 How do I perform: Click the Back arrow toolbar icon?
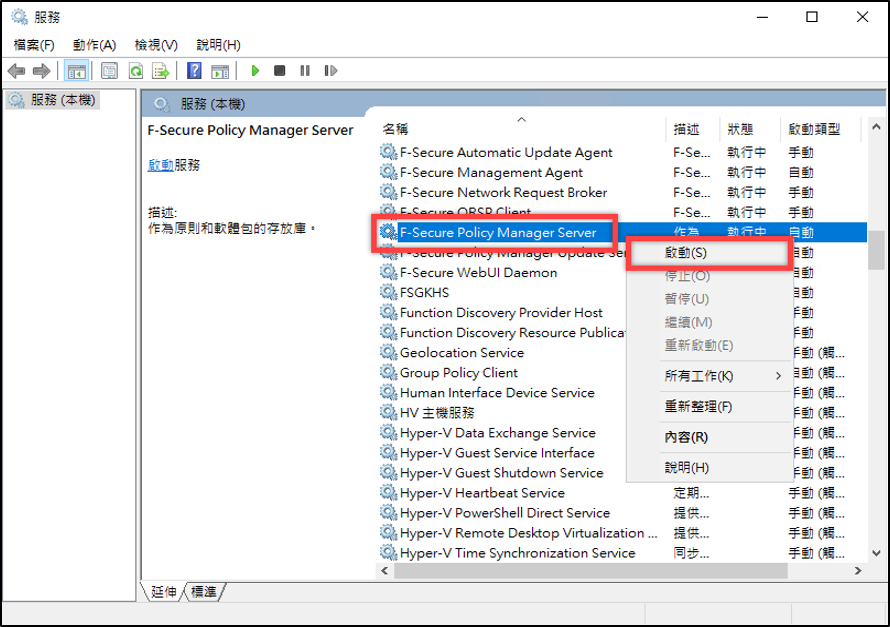click(16, 71)
